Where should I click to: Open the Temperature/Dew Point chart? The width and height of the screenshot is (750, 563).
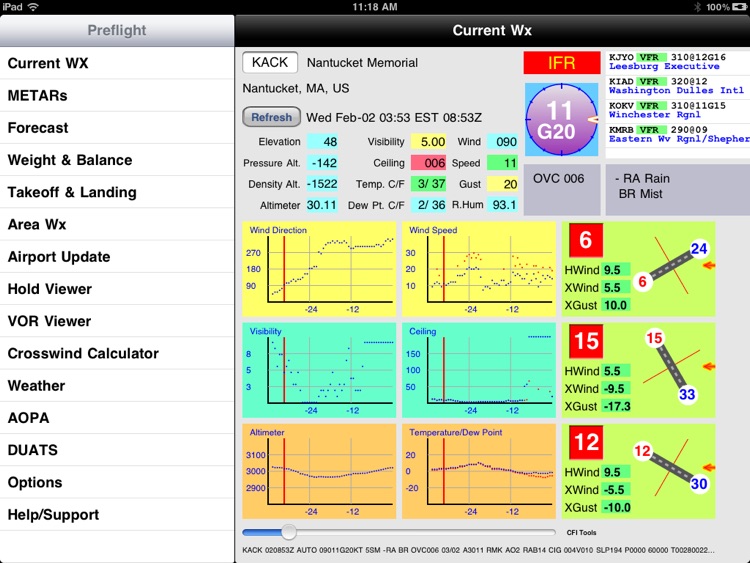click(479, 471)
